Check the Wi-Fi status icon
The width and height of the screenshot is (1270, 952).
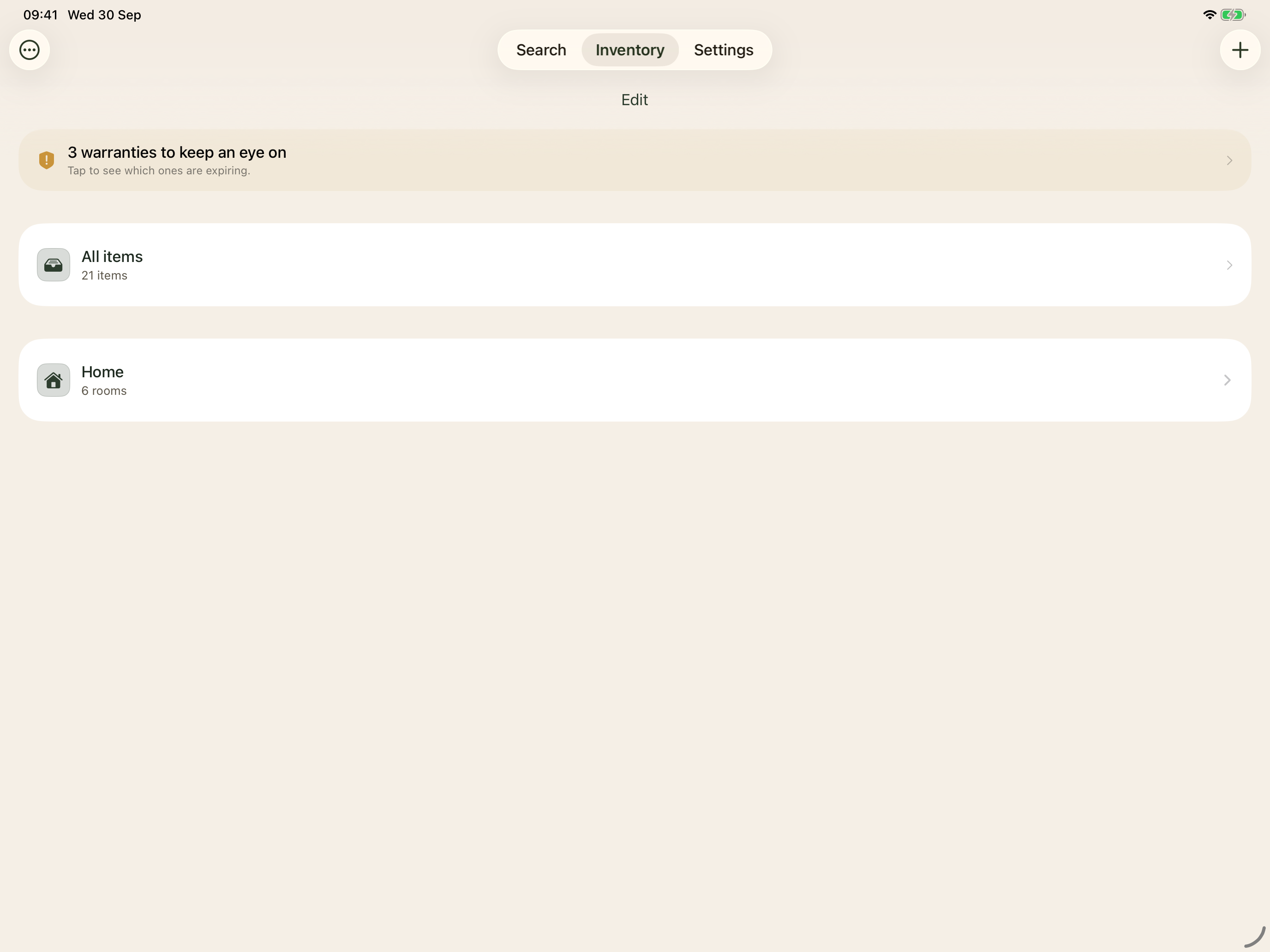(1209, 15)
